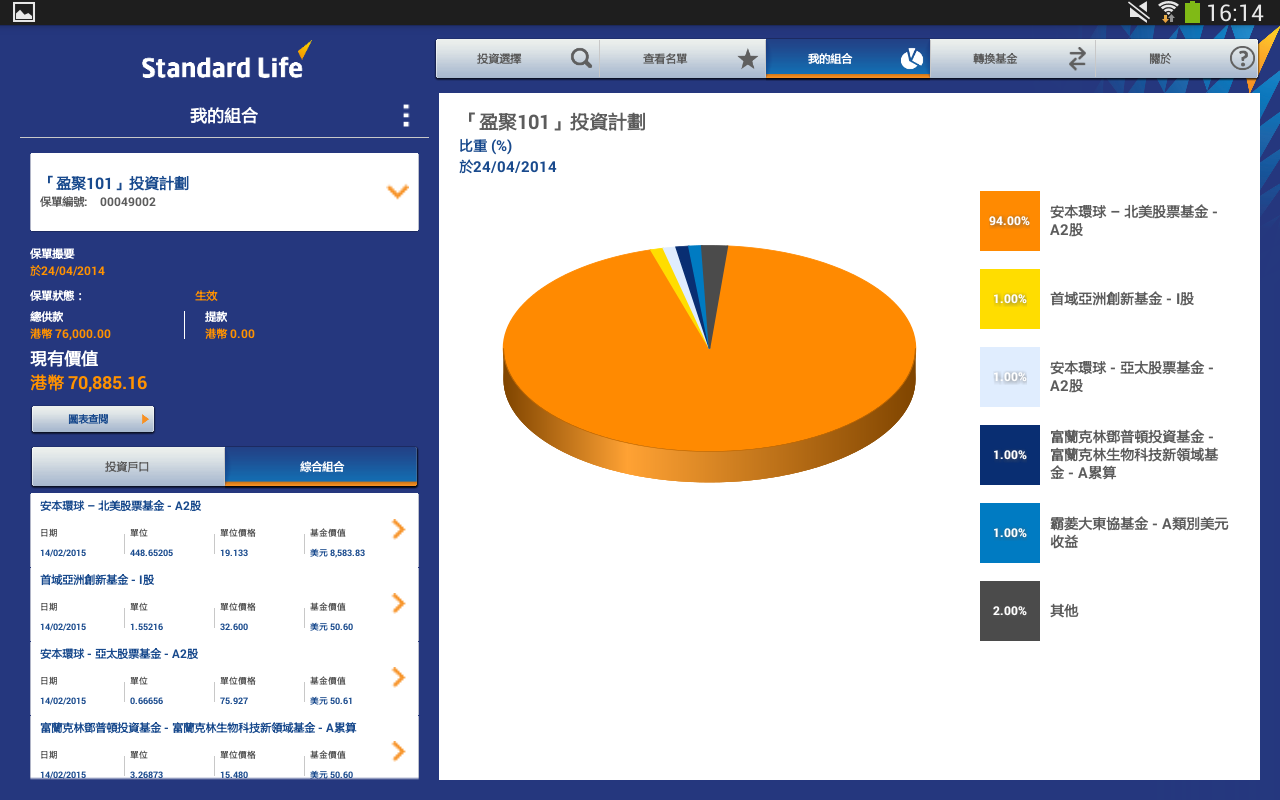Open details arrow for 安本環球 北美股票基金 row
1280x800 pixels.
tap(399, 529)
